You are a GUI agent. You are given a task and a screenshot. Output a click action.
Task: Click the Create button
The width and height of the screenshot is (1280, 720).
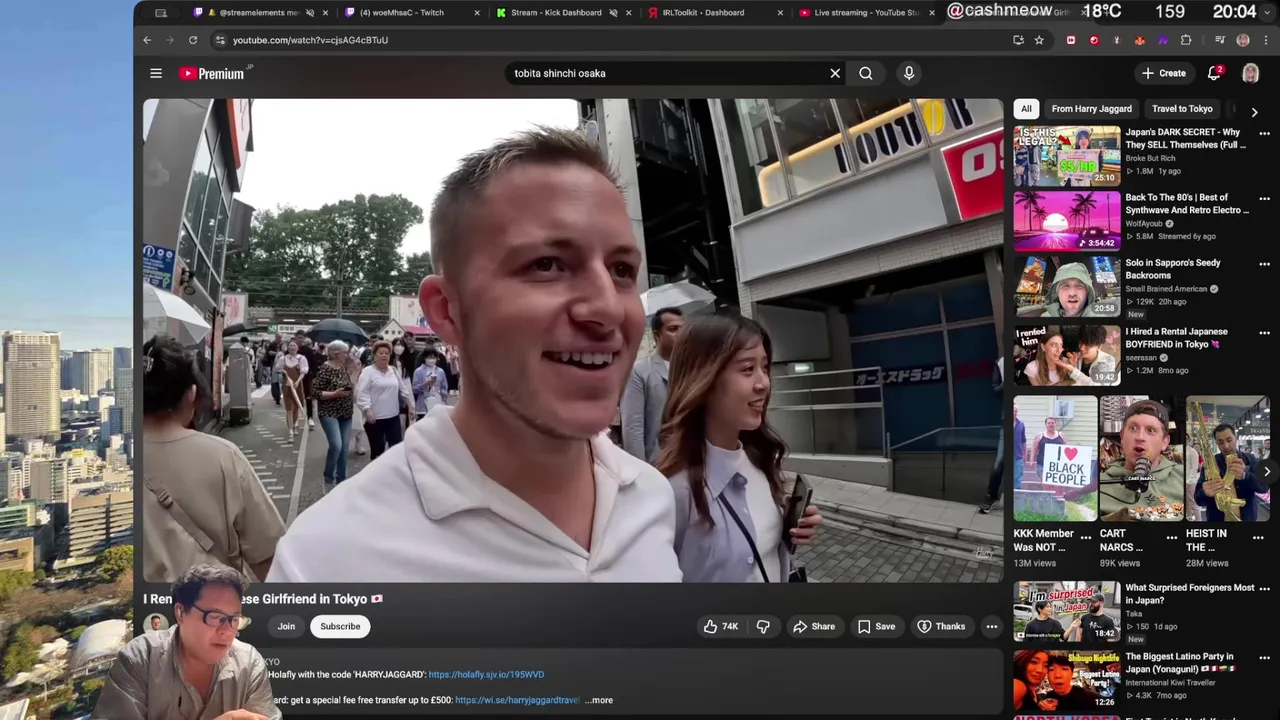[1164, 73]
